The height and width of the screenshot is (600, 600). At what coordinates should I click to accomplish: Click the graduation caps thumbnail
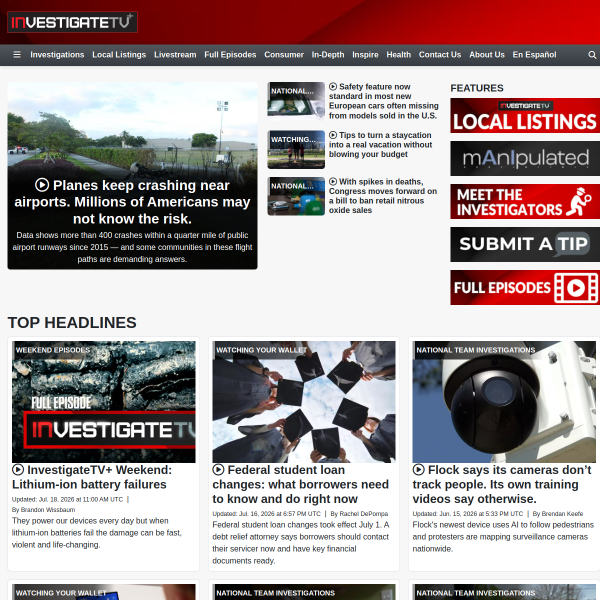click(304, 402)
